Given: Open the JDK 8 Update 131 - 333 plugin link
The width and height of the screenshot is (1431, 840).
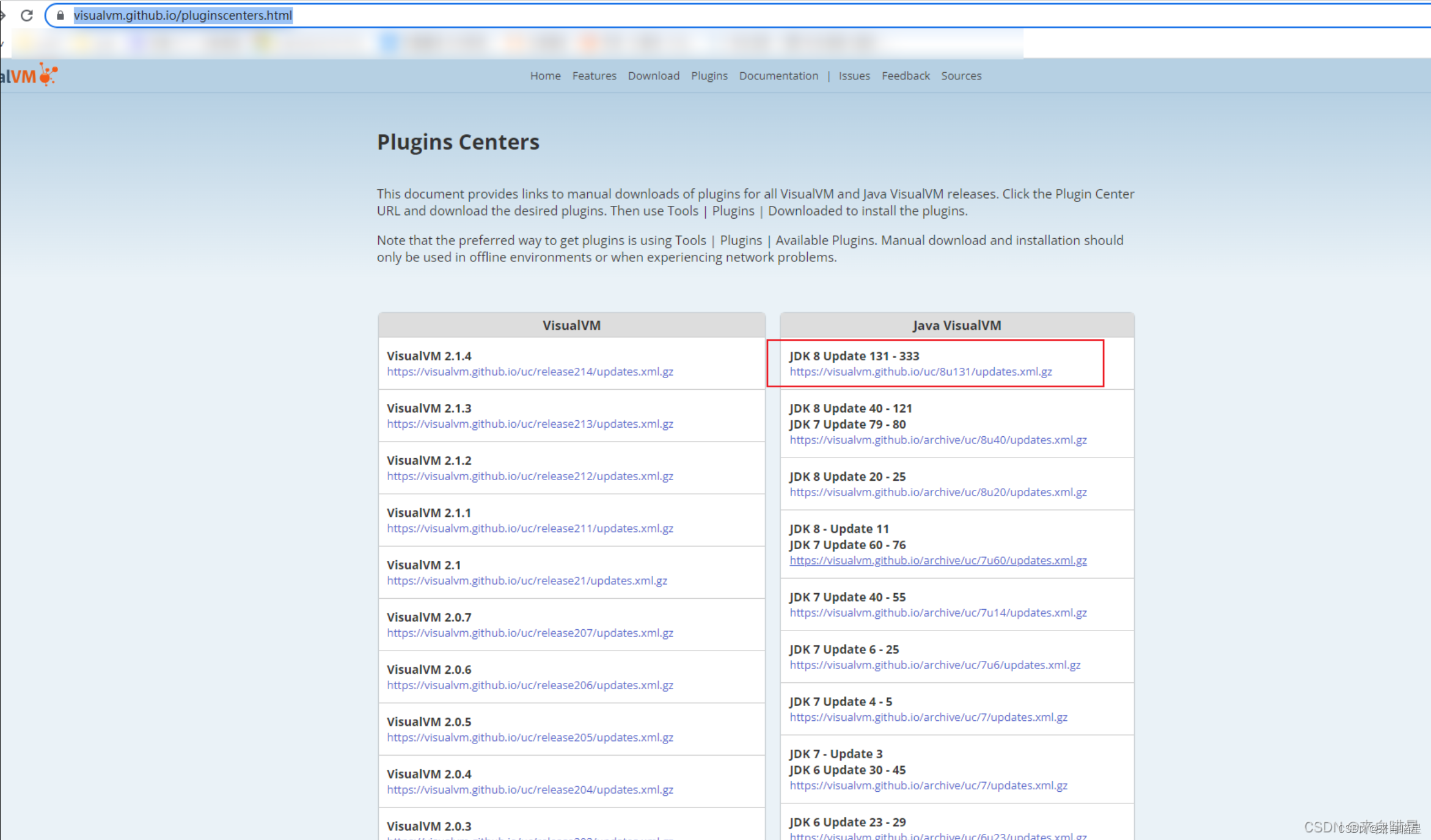Looking at the screenshot, I should (920, 371).
